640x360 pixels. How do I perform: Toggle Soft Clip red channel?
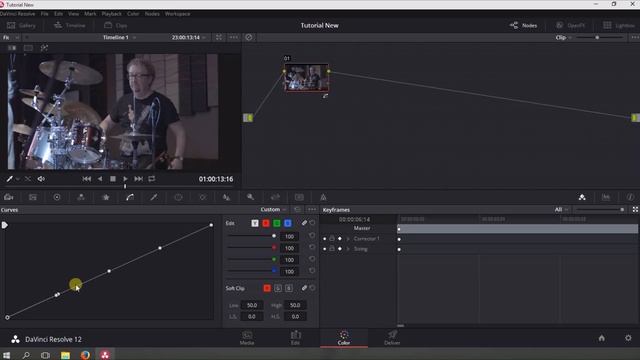pos(267,288)
